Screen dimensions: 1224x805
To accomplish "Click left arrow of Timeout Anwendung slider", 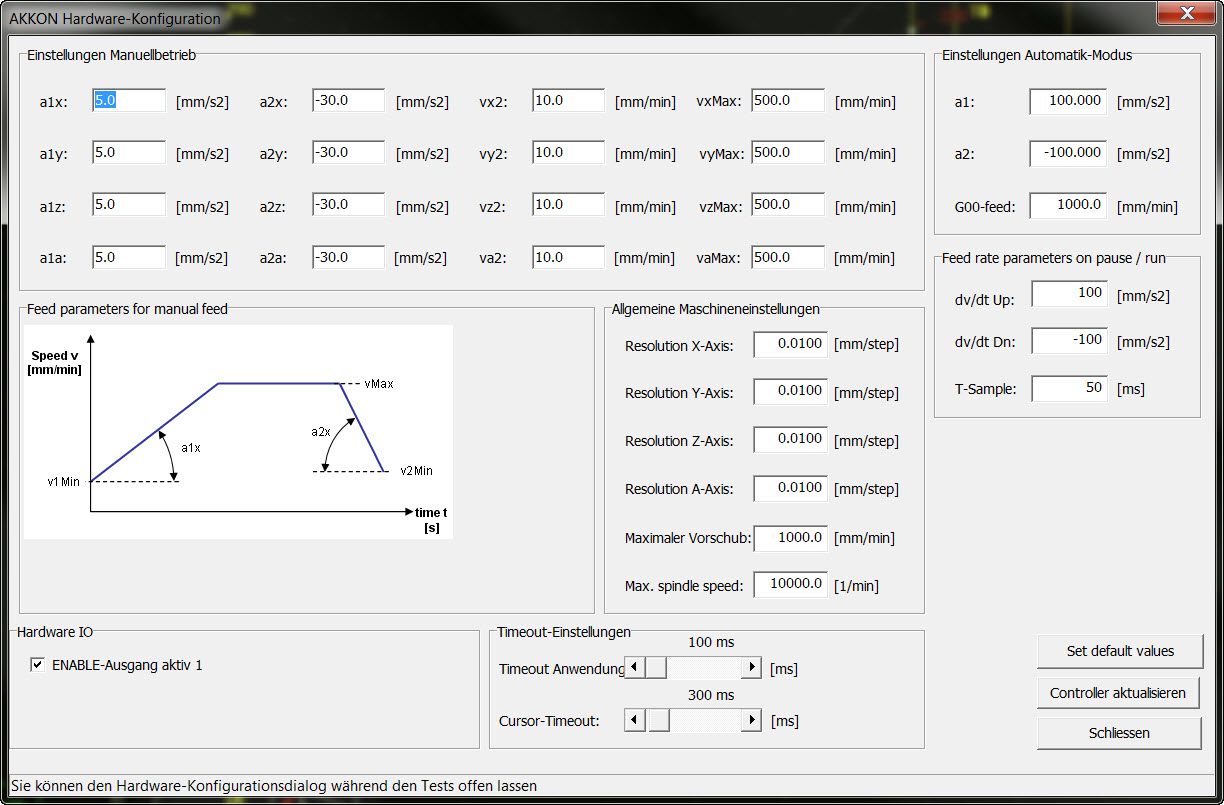I will point(633,667).
